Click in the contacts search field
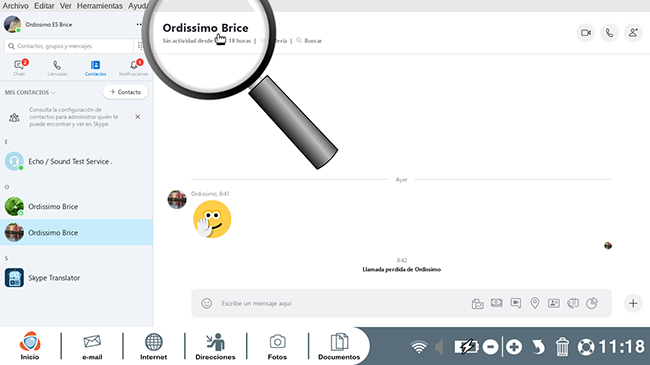This screenshot has height=365, width=650. 68,46
